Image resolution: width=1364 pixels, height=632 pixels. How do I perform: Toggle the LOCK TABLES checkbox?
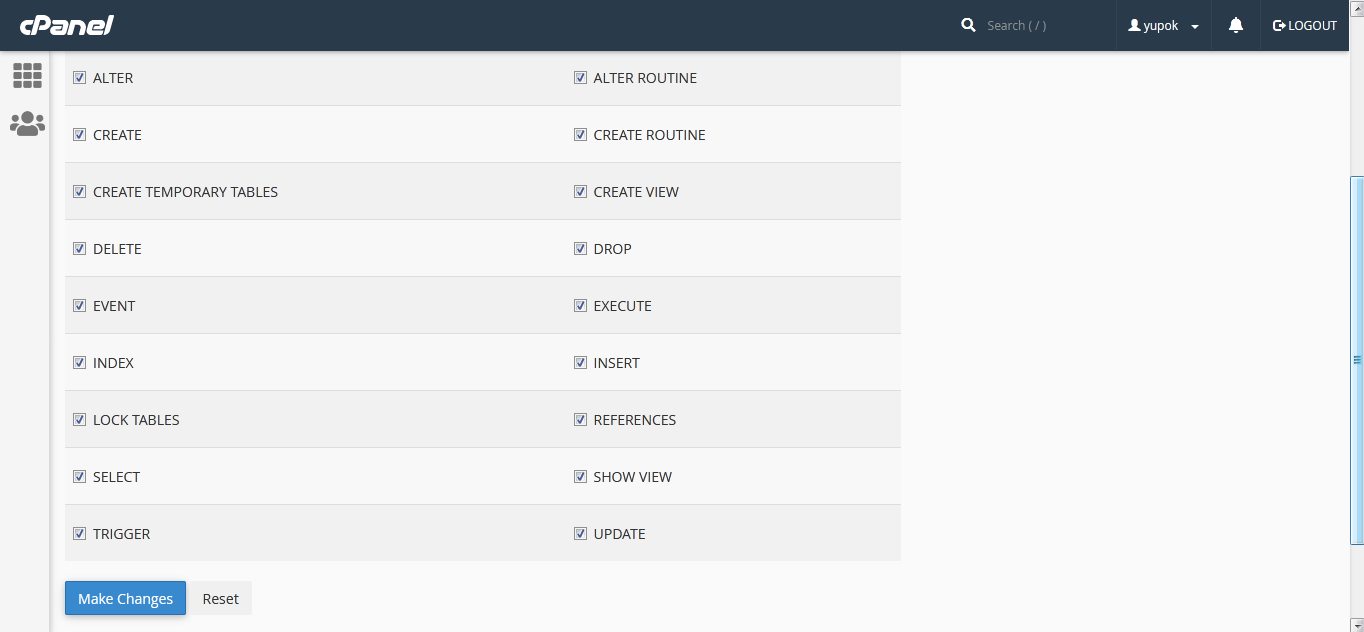[x=80, y=420]
